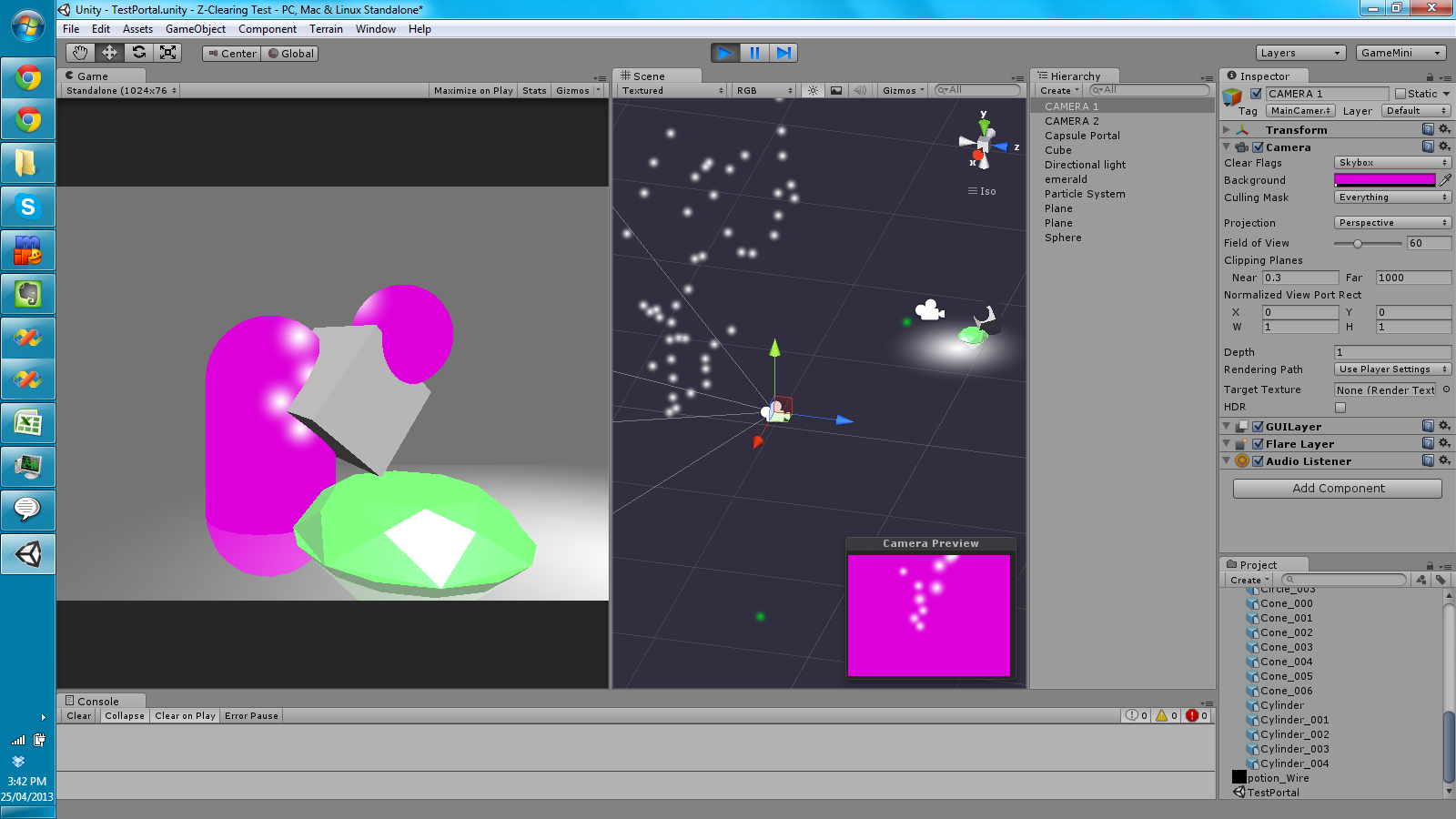
Task: Click the Field of View slider
Action: (x=1368, y=243)
